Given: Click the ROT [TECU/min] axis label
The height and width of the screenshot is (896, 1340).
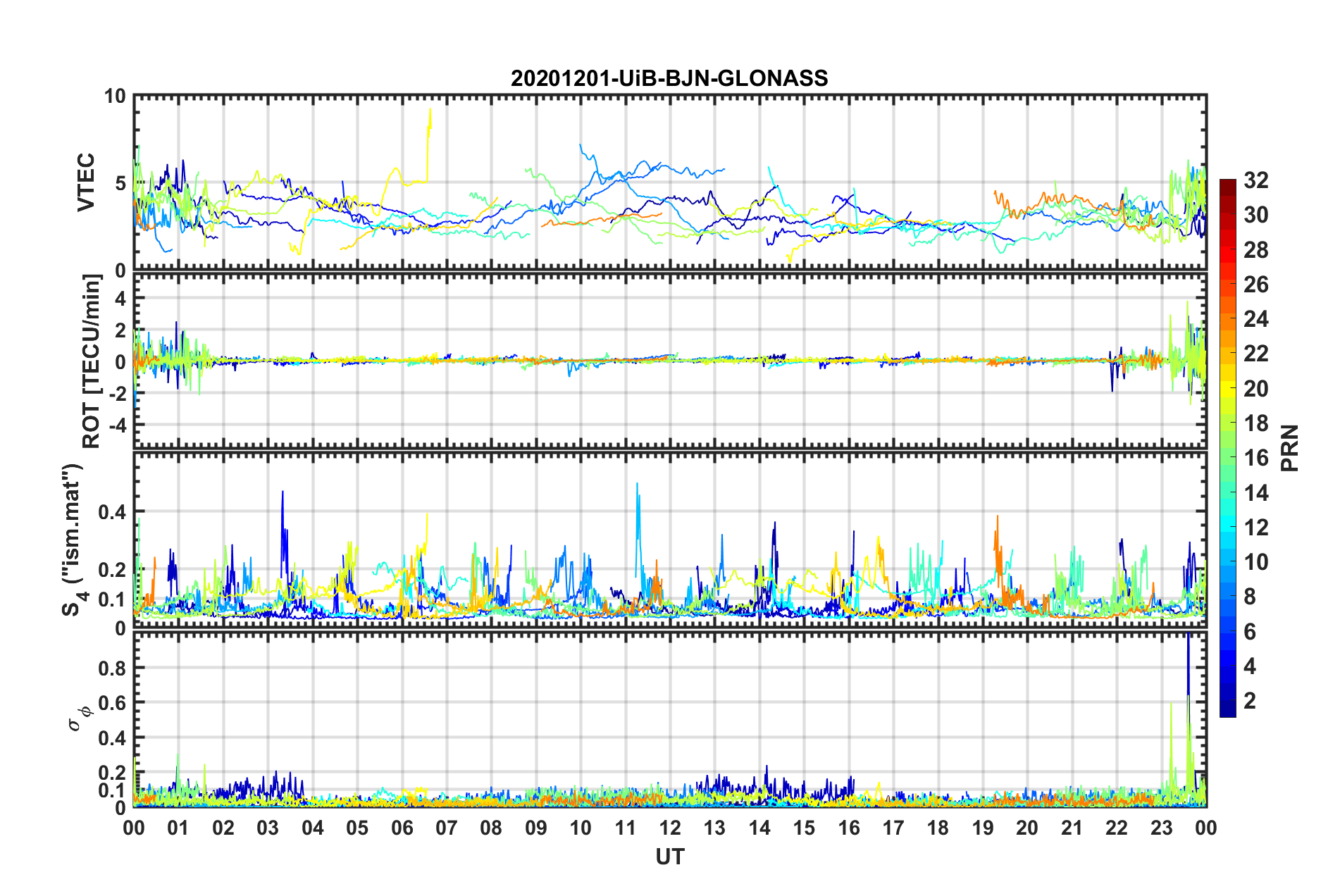Looking at the screenshot, I should [92, 361].
